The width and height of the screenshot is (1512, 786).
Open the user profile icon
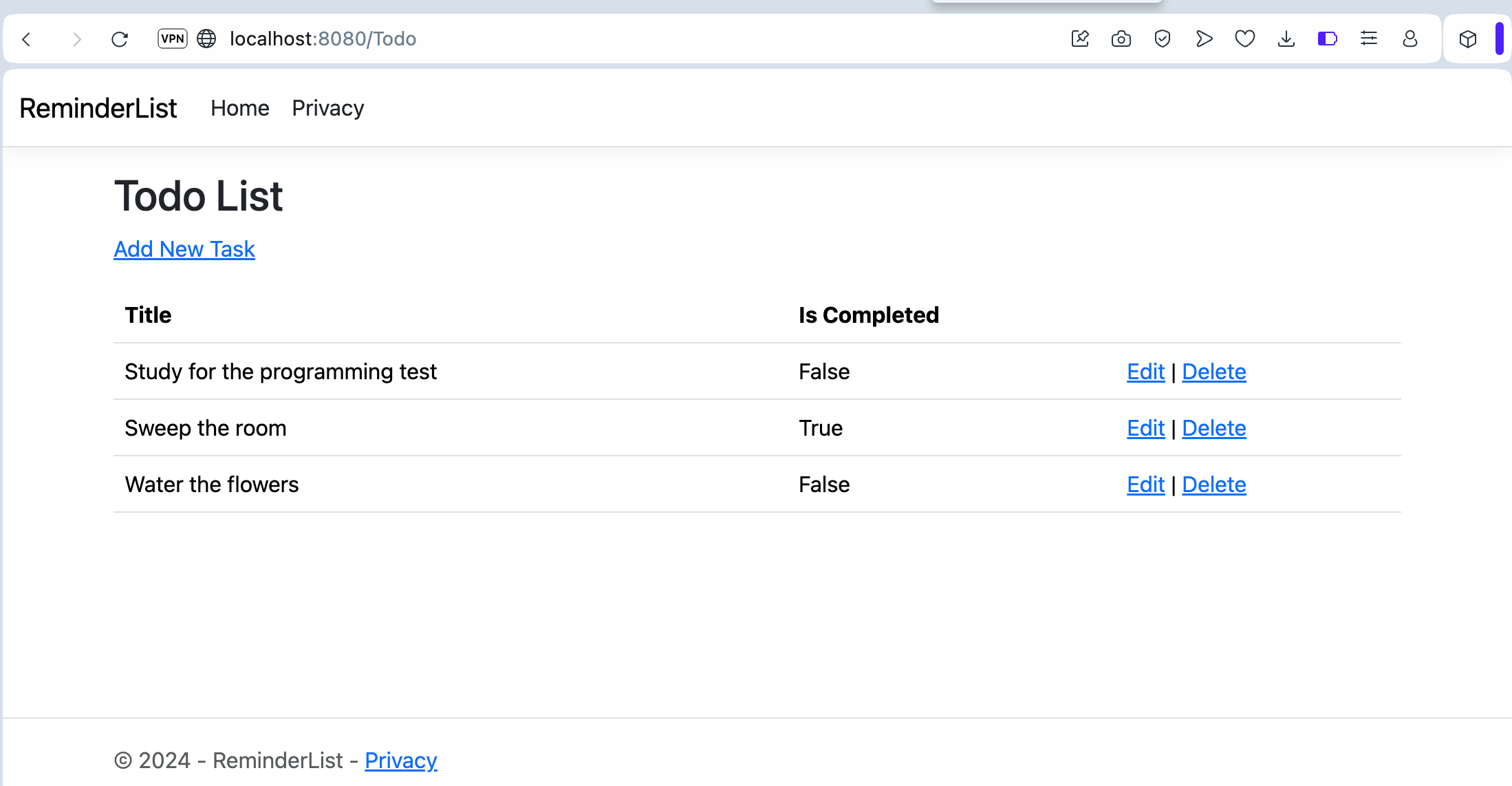click(1410, 39)
